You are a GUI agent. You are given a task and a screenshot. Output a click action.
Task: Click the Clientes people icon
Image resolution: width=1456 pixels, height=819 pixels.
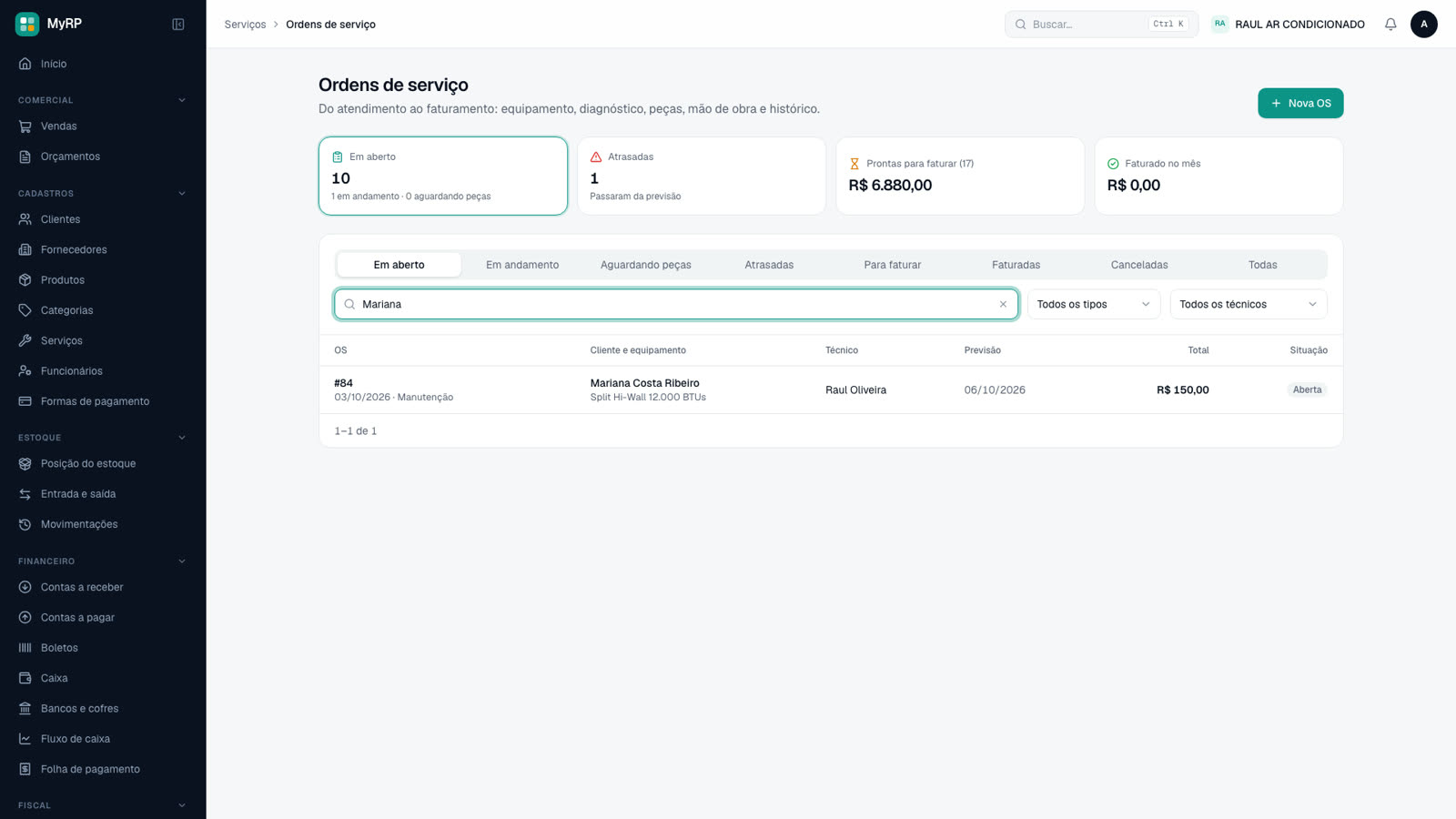tap(25, 219)
